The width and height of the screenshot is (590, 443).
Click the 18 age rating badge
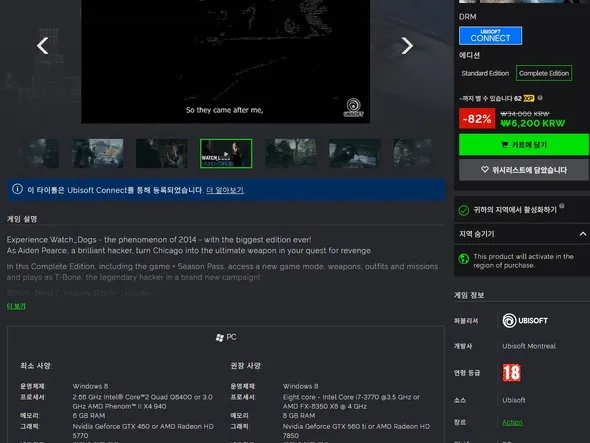pos(512,373)
